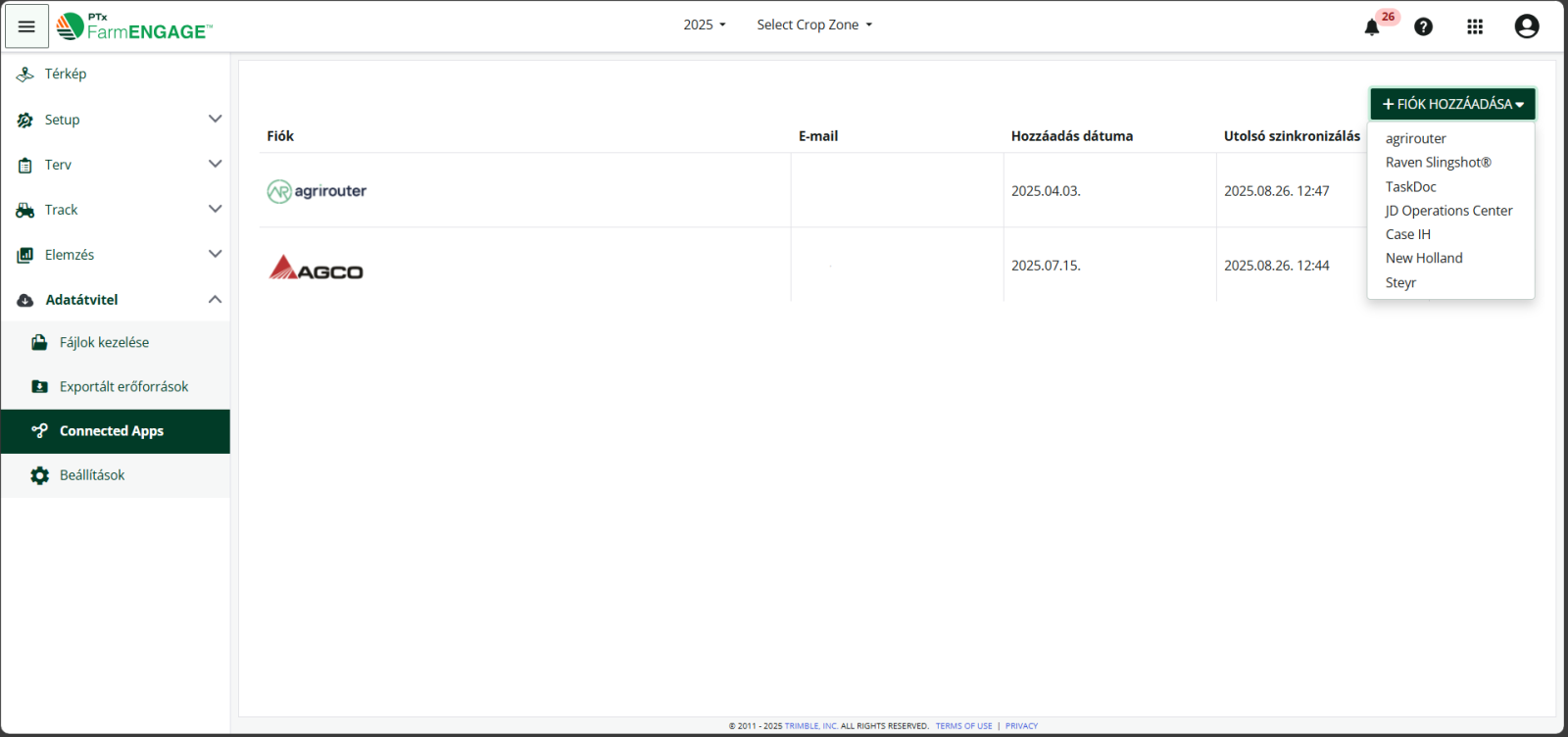Viewport: 1568px width, 737px height.
Task: Open the Select Crop Zone dropdown
Action: click(814, 25)
